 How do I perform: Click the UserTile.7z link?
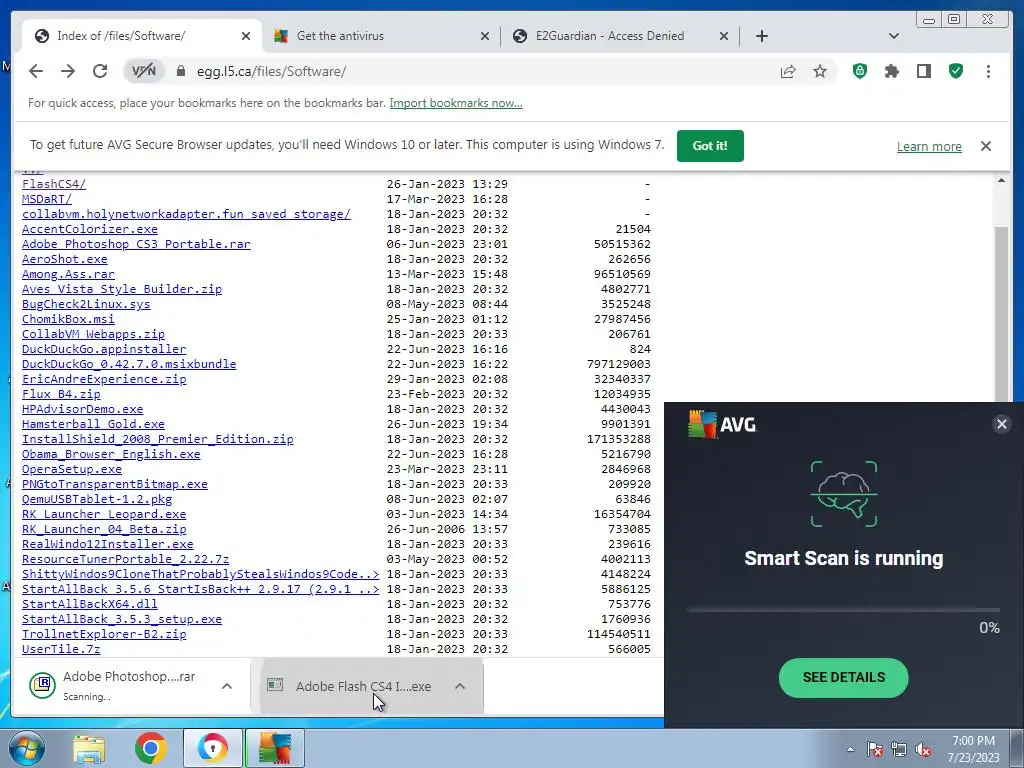(61, 650)
